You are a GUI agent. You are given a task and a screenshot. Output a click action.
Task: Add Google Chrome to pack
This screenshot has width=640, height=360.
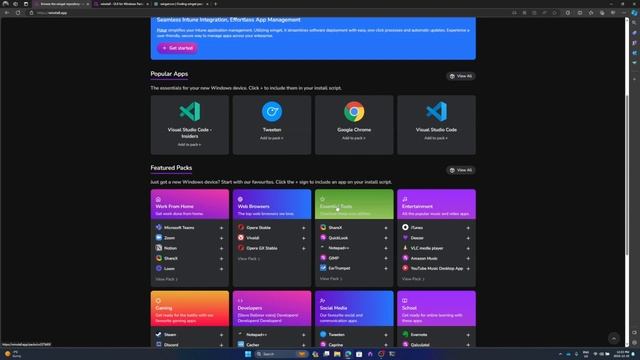pos(354,138)
